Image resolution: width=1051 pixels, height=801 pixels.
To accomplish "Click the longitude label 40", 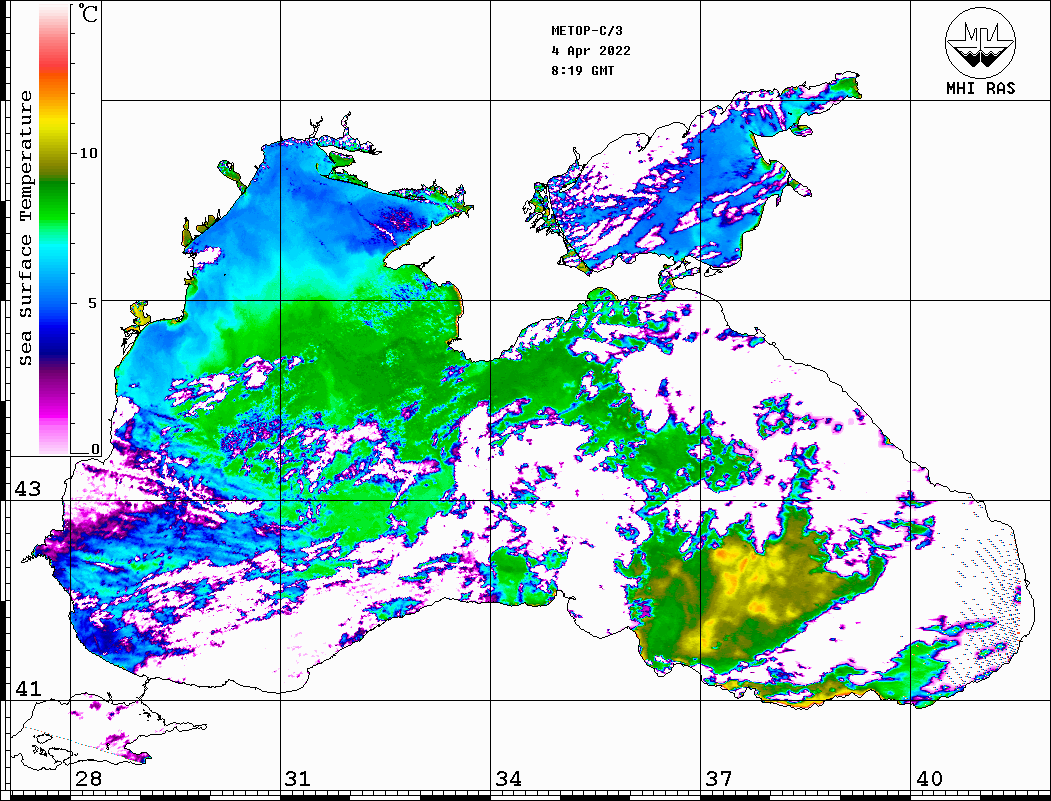I will pos(929,778).
